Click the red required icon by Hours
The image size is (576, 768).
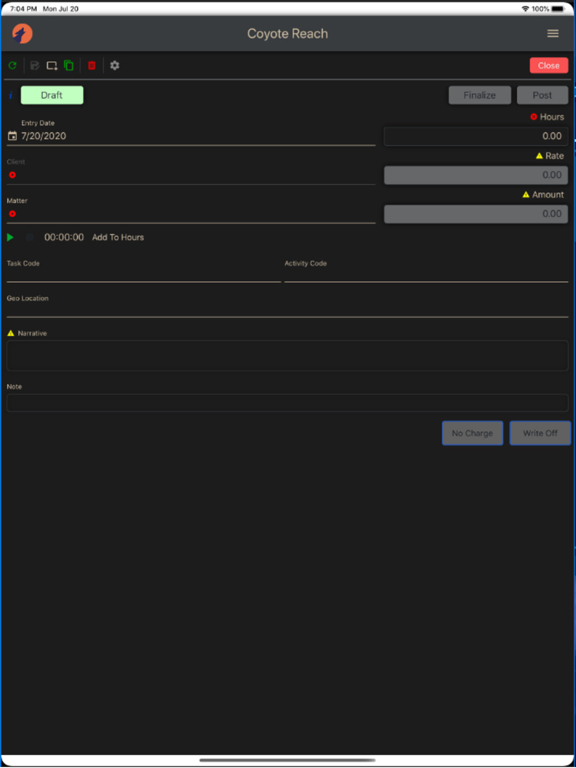(534, 117)
